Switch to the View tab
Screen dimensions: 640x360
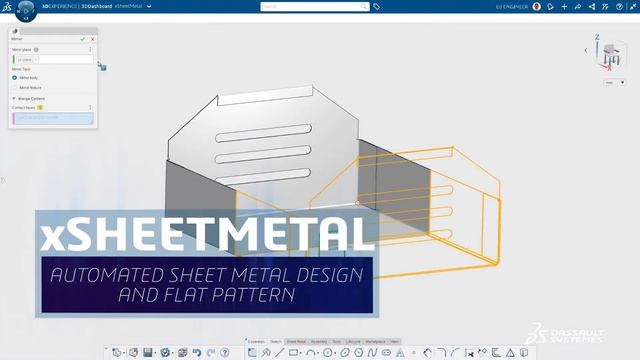pos(394,342)
